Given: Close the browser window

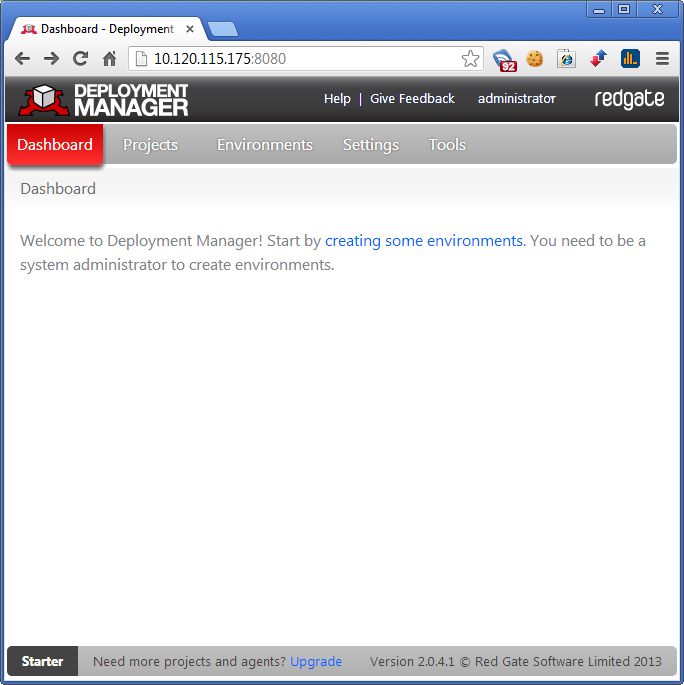Looking at the screenshot, I should coord(657,9).
